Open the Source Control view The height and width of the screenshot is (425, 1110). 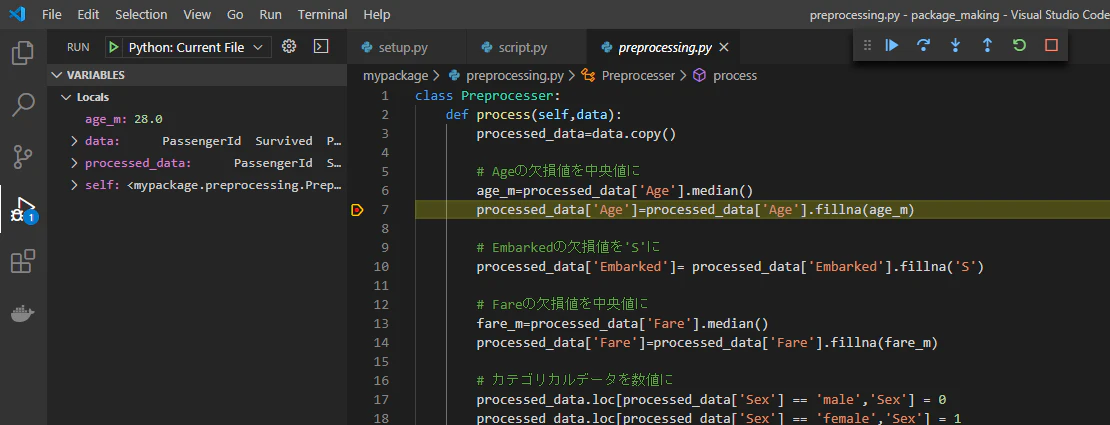[x=23, y=157]
